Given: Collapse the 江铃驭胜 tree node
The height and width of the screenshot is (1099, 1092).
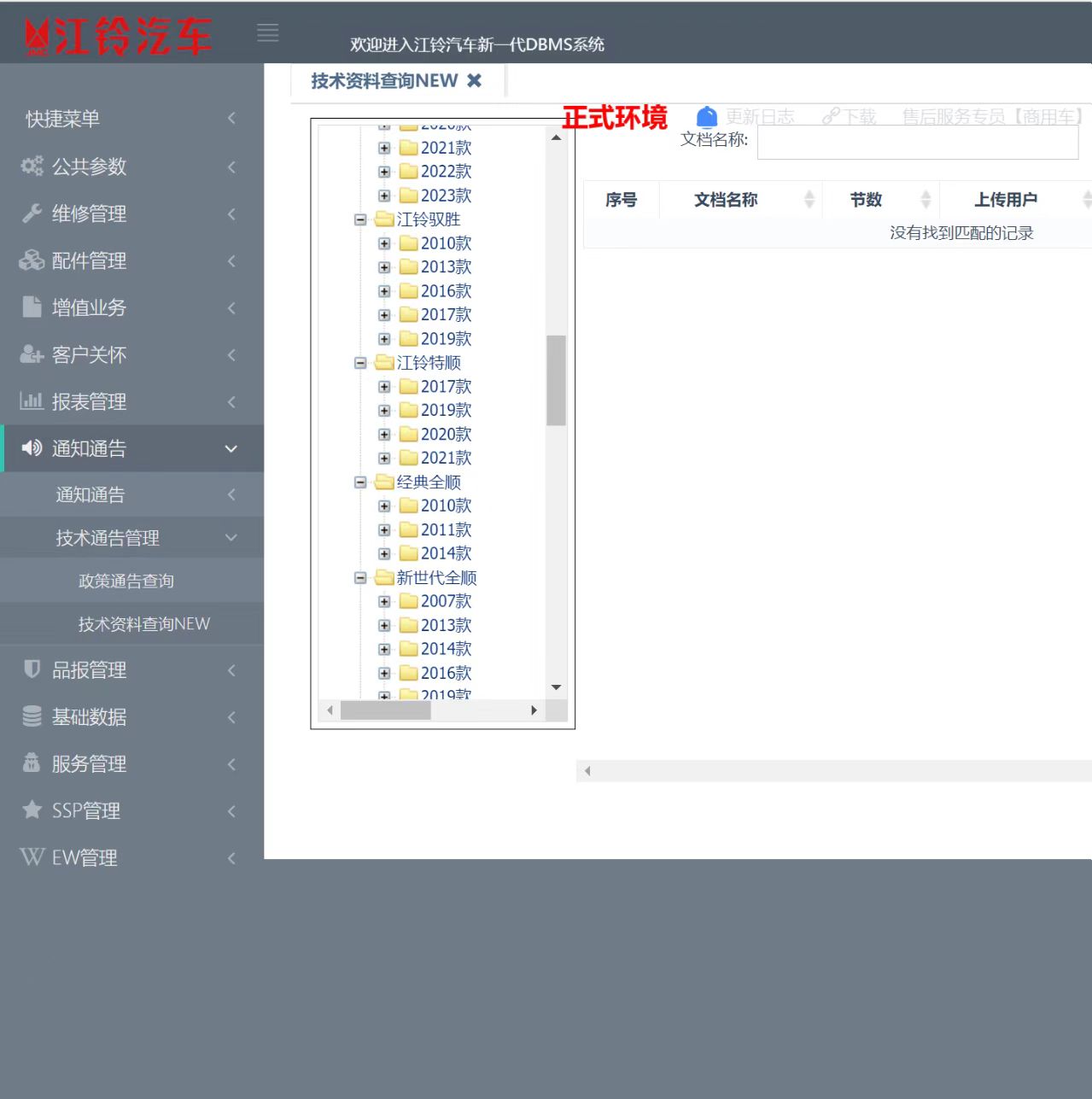Looking at the screenshot, I should click(360, 219).
